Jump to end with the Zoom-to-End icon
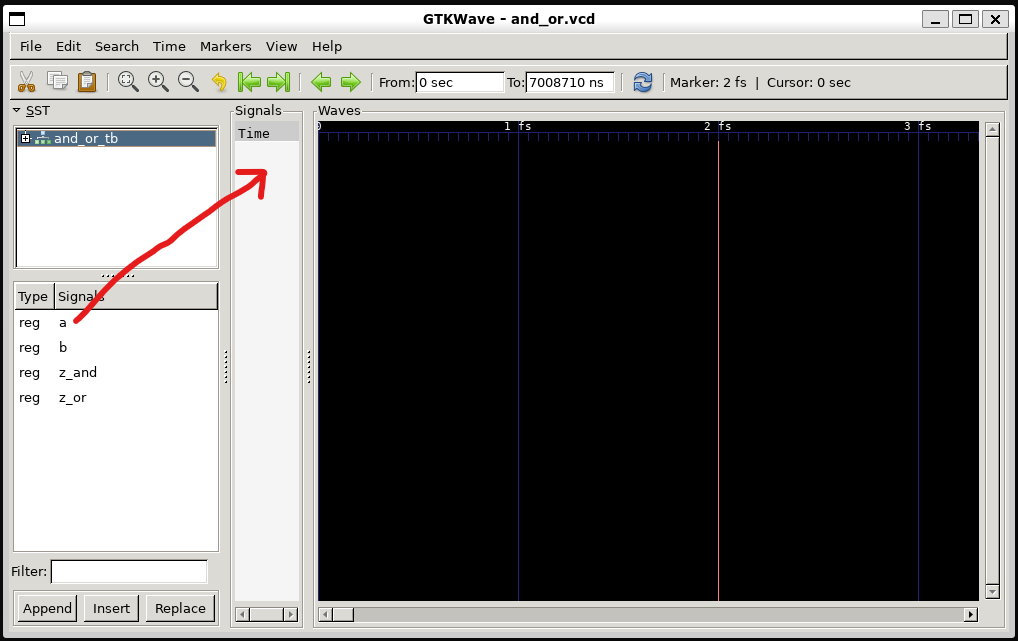The width and height of the screenshot is (1018, 641). point(279,82)
